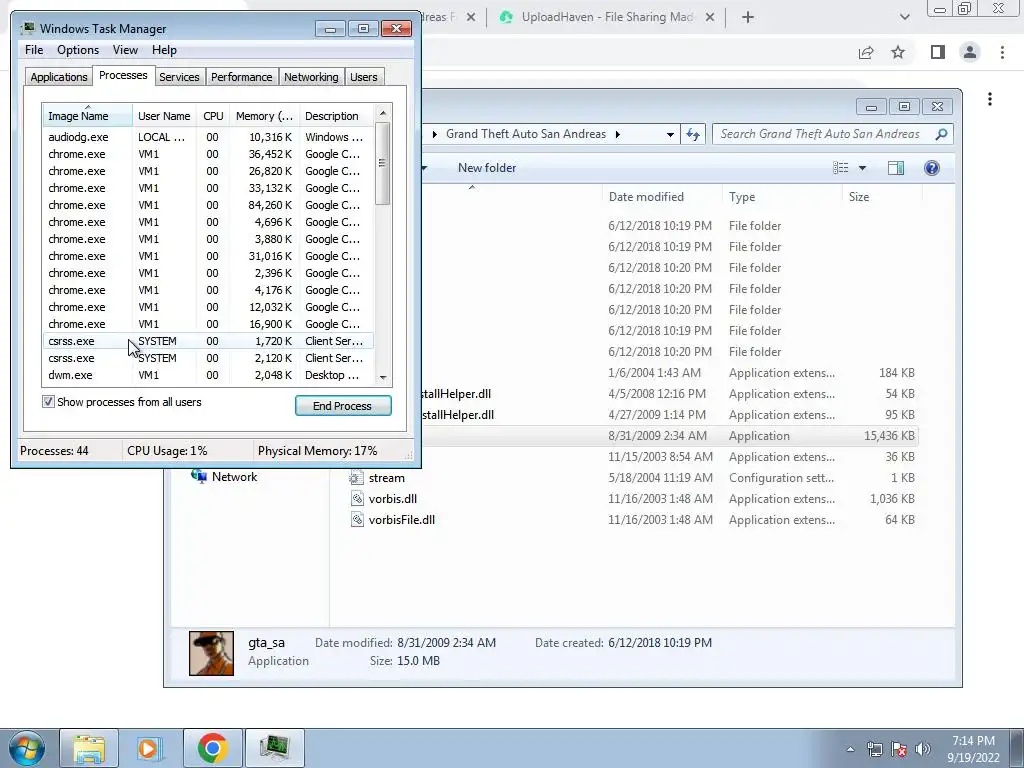
Task: Click End Process button
Action: (x=343, y=406)
